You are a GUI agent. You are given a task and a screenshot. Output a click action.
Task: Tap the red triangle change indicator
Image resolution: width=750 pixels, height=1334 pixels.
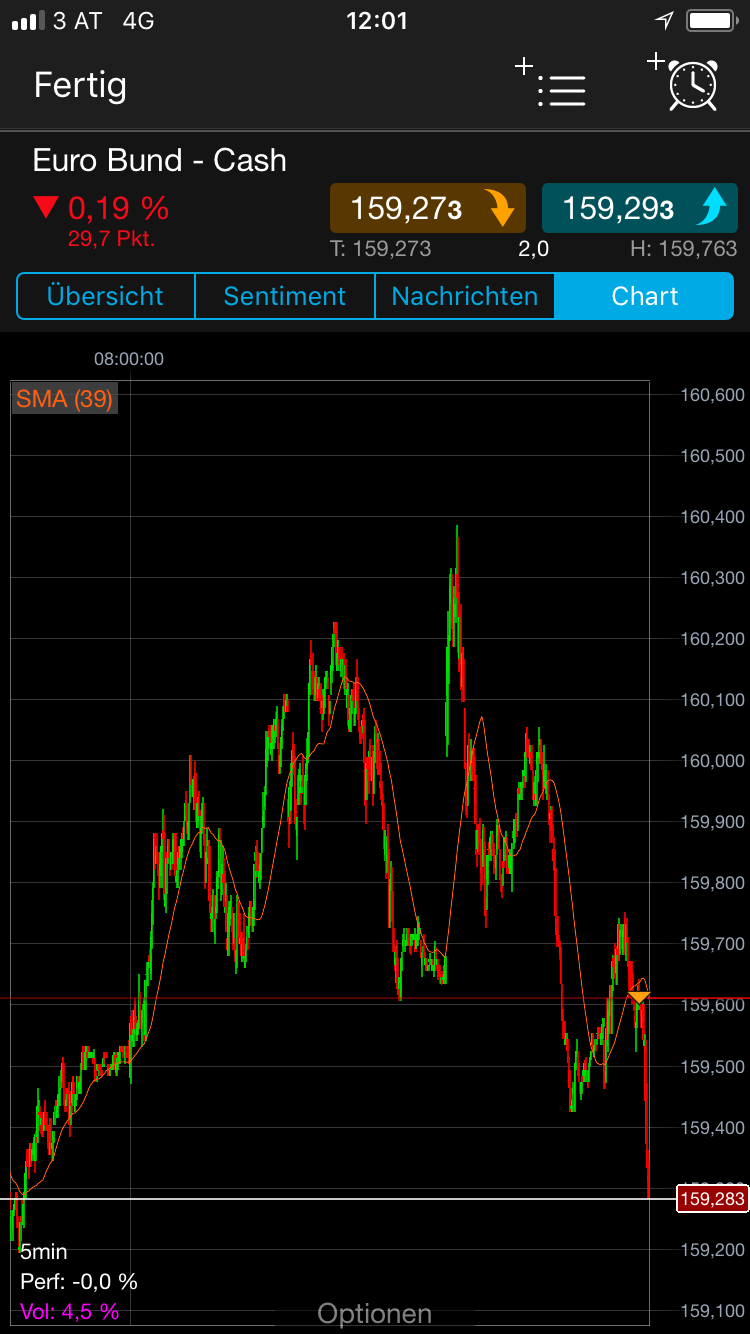46,208
